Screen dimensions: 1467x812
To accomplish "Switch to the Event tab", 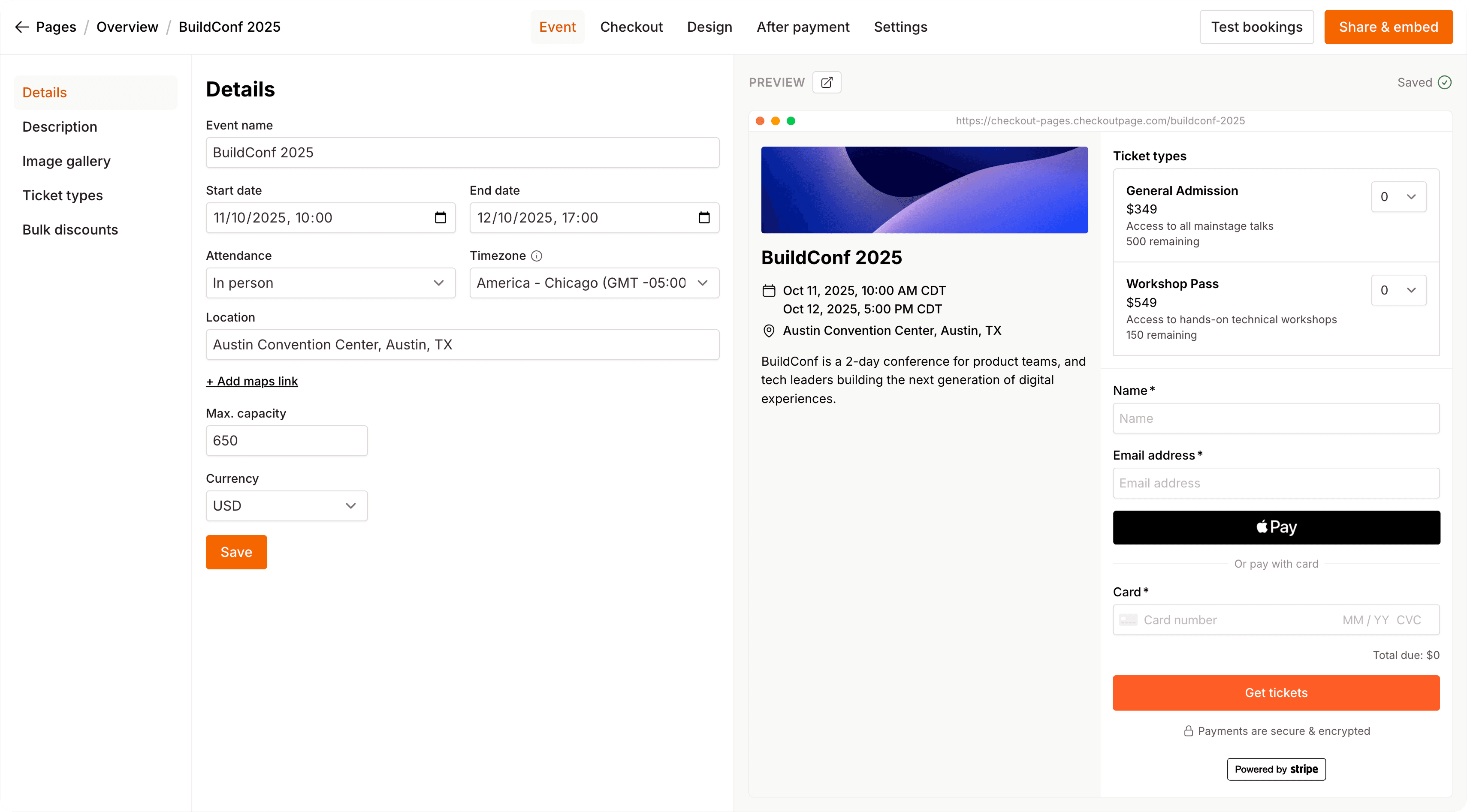I will tap(557, 27).
